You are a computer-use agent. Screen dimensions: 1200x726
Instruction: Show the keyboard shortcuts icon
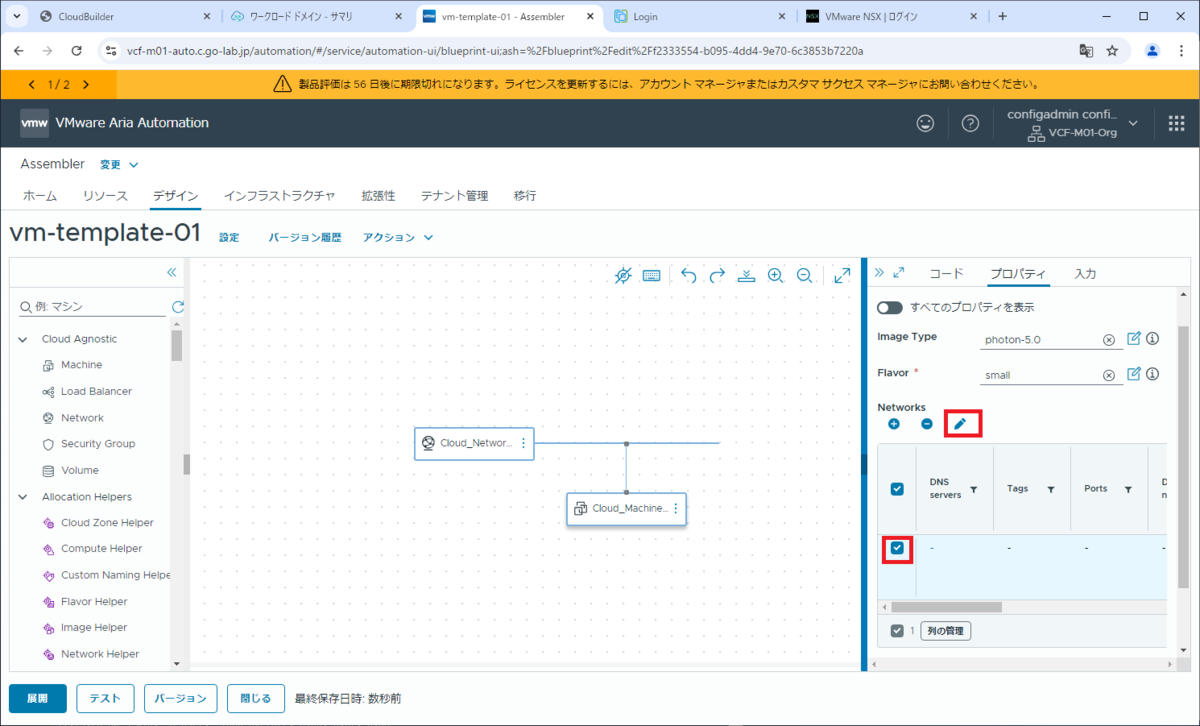click(651, 275)
